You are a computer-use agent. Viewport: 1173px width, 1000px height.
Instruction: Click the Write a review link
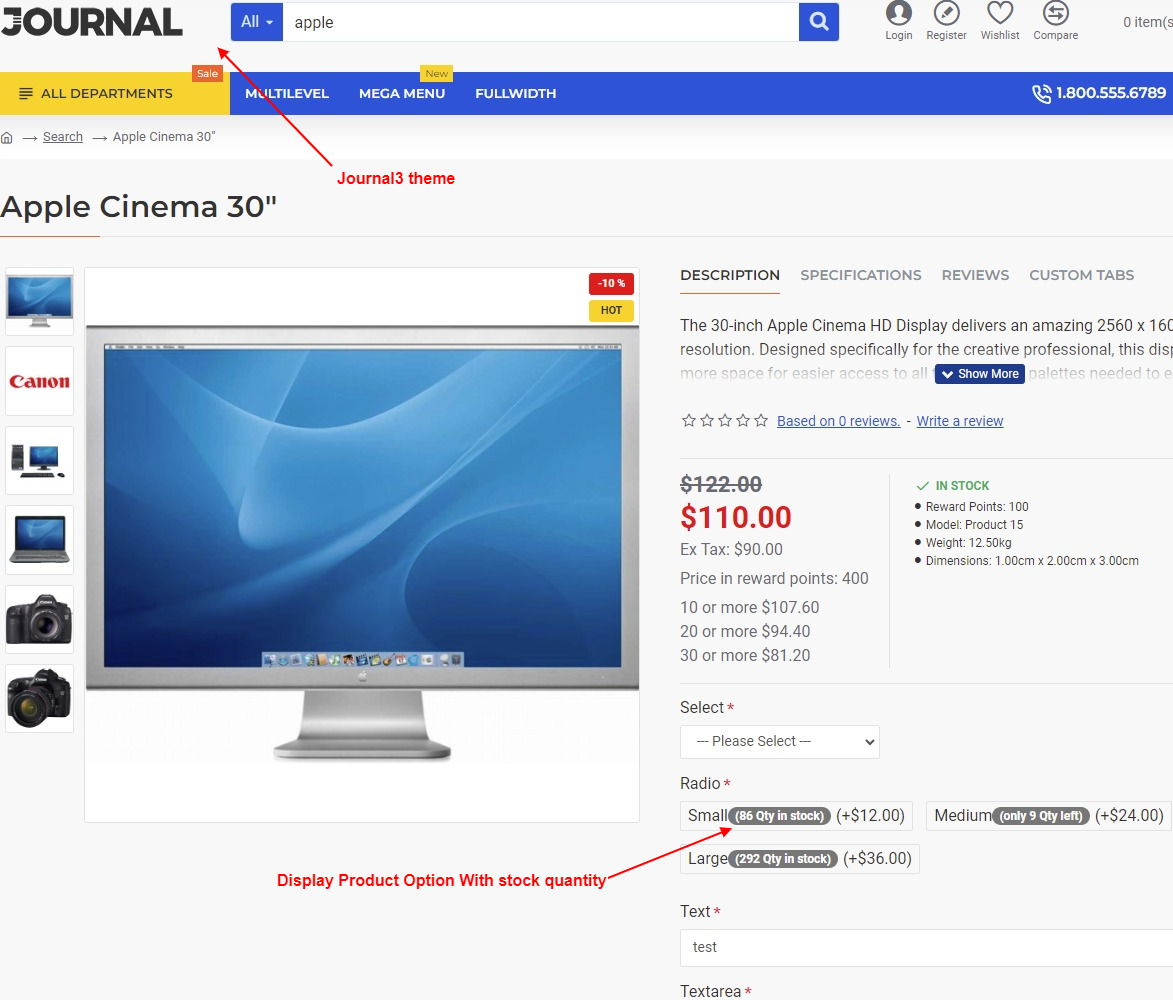click(x=960, y=421)
